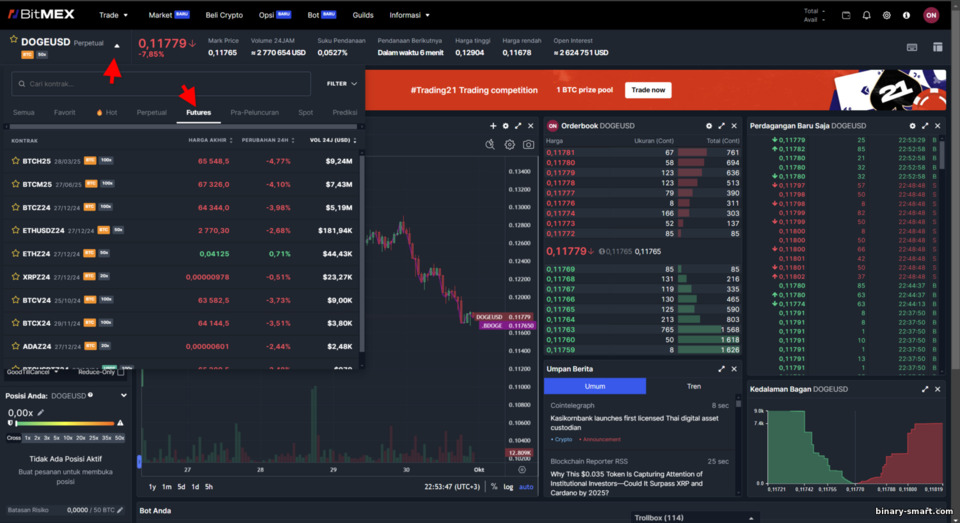Select Cross leverage option
Viewport: 960px width, 523px height.
[x=13, y=438]
